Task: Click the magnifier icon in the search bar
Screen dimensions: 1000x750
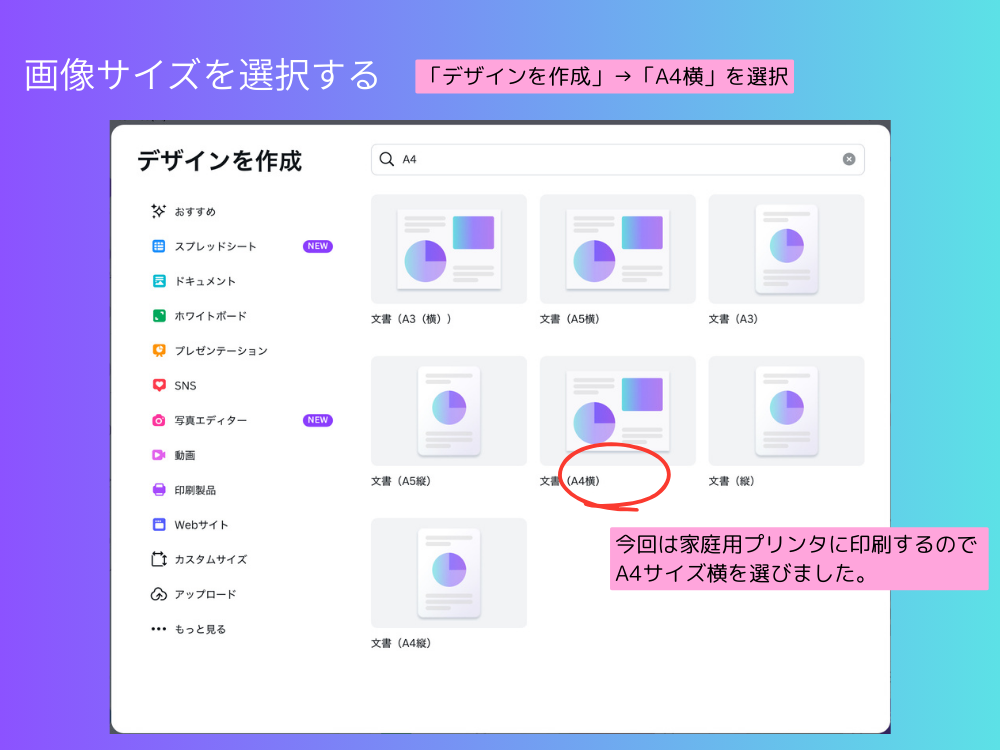Action: pyautogui.click(x=386, y=159)
